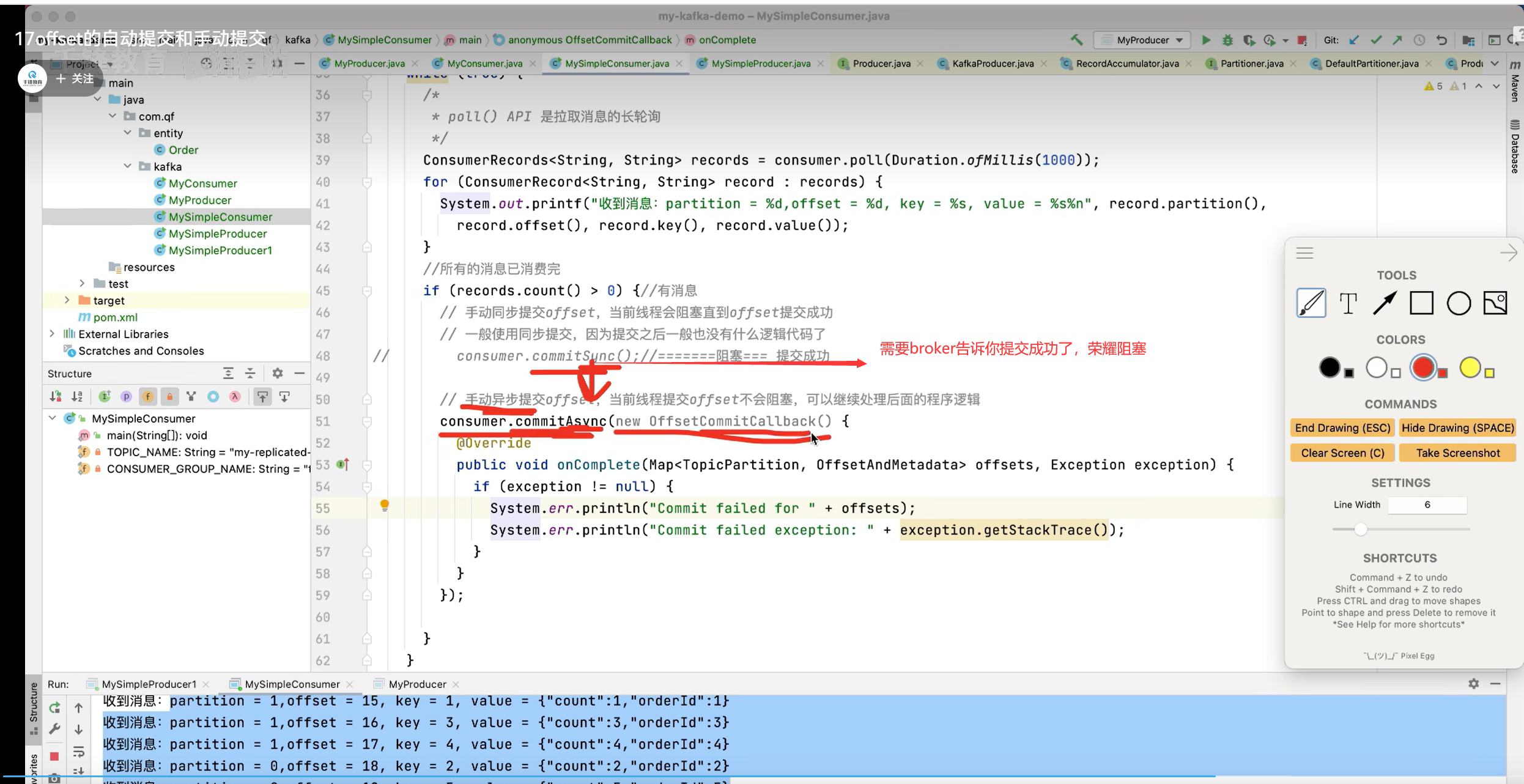Select the Text tool in drawing panel
Viewport: 1524px width, 784px height.
click(x=1348, y=303)
